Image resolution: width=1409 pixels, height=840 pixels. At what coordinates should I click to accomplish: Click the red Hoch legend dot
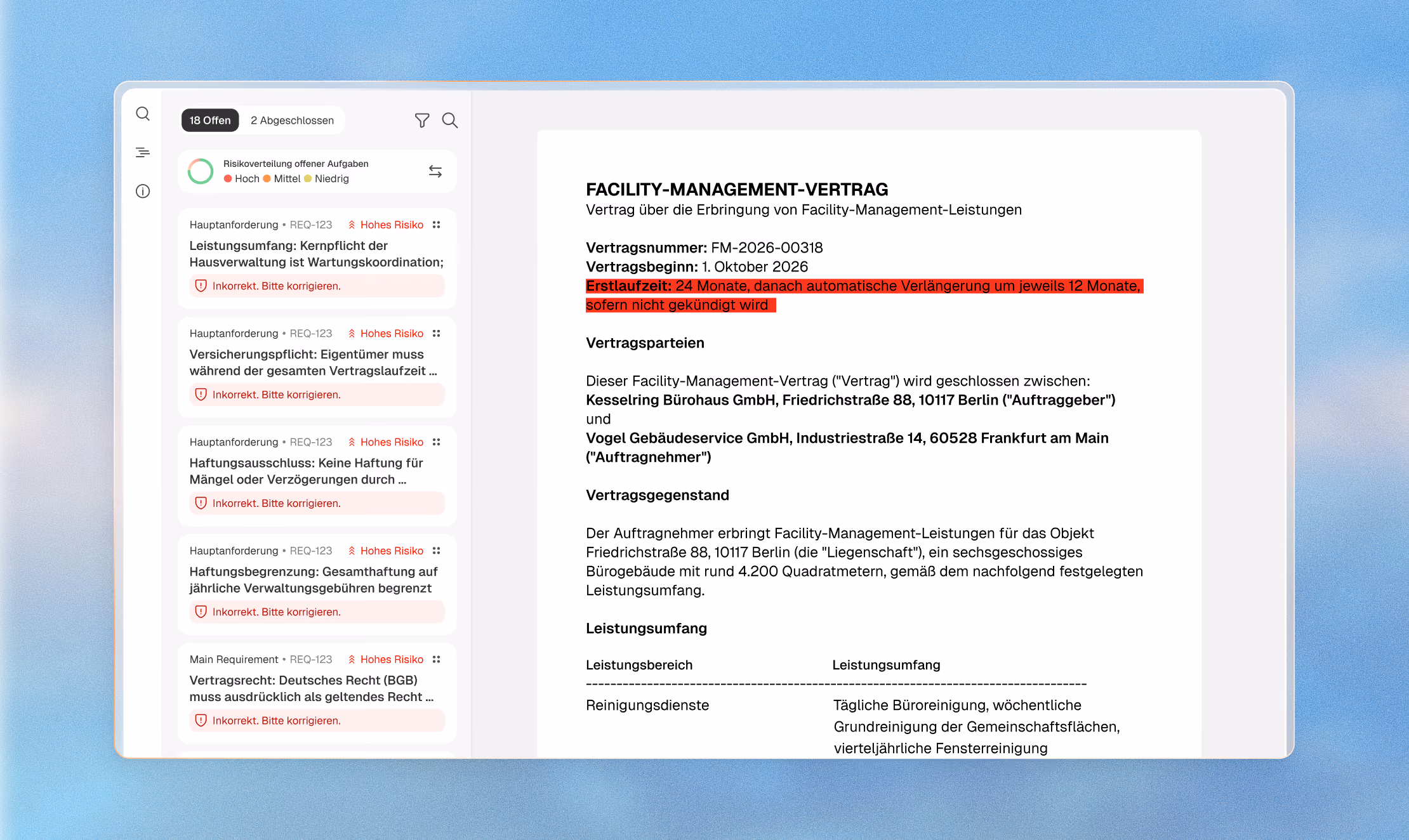228,179
